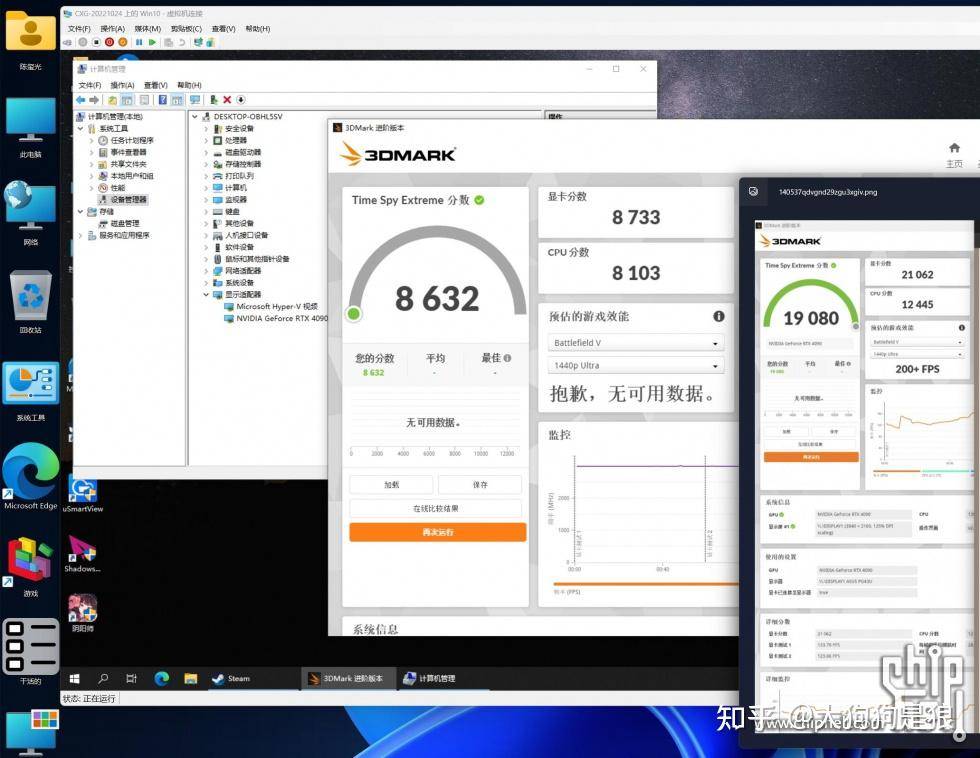Screen dimensions: 980x758
Task: Click the Turn Off stop icon in VM toolbar
Action: tap(96, 42)
